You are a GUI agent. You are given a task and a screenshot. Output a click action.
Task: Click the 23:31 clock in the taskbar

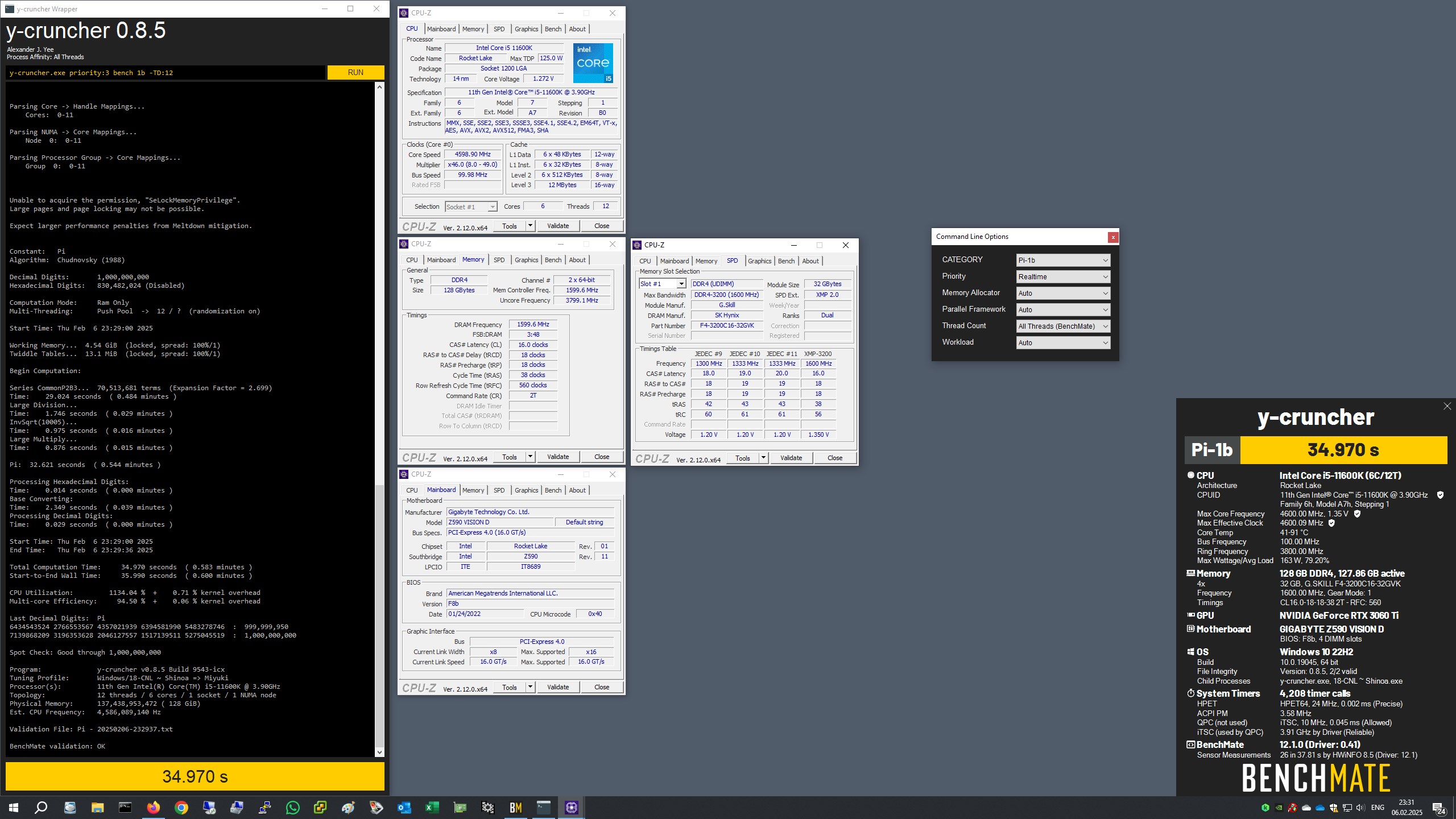click(x=1407, y=803)
